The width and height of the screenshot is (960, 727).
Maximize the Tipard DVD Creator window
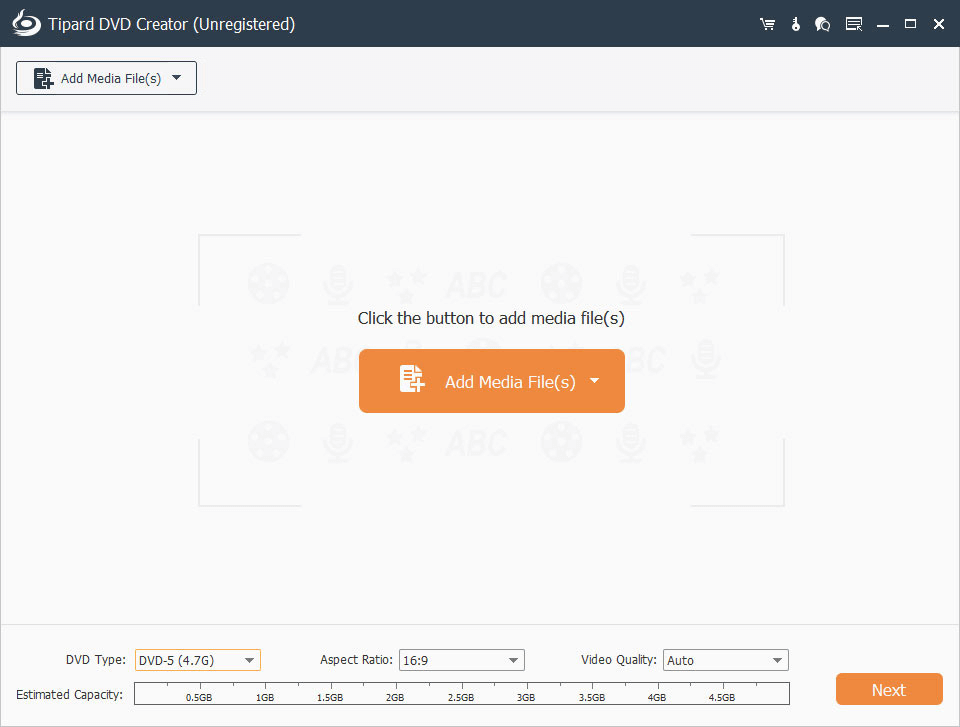(x=910, y=24)
